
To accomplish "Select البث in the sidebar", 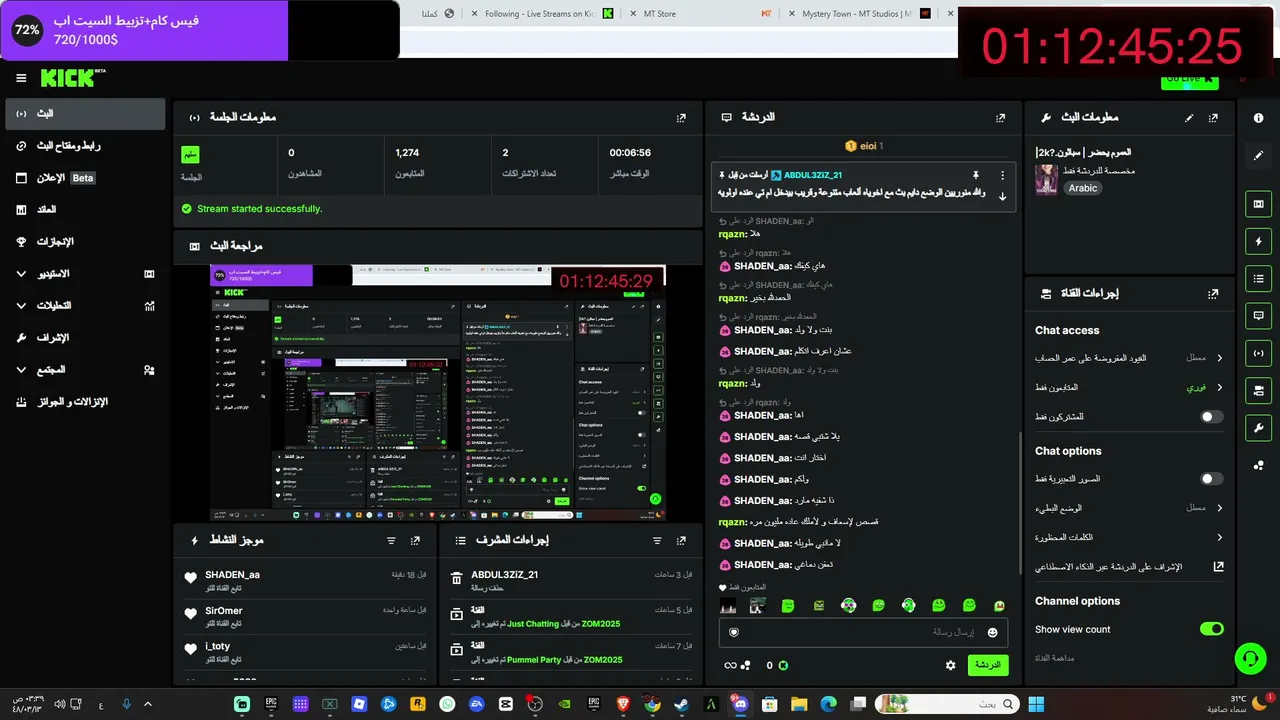I will point(85,114).
